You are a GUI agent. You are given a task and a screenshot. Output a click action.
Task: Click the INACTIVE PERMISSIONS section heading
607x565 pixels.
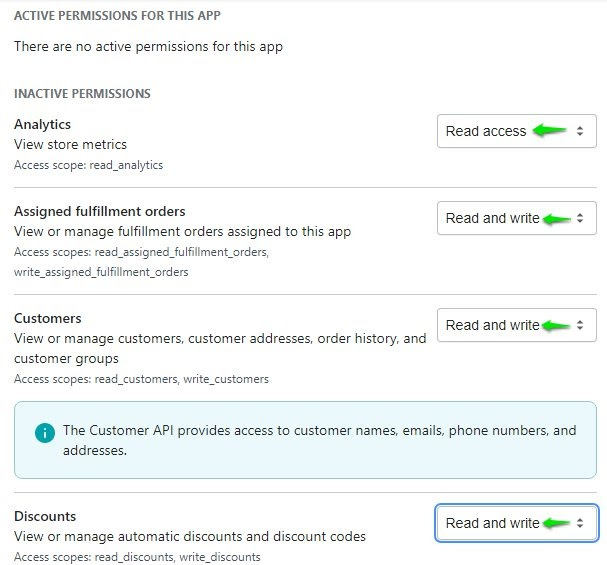pos(82,93)
